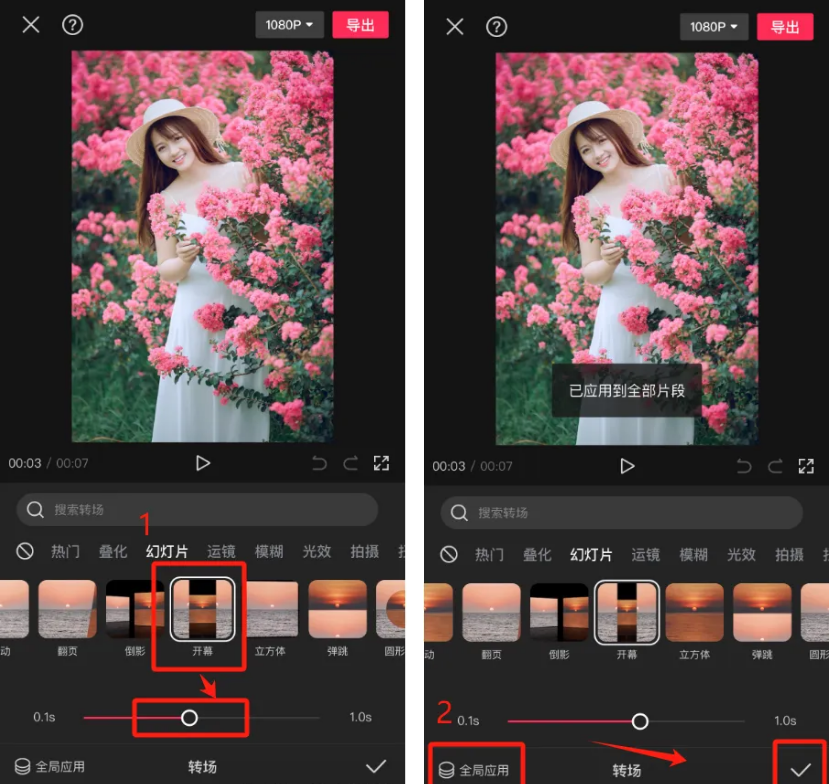
Task: Switch to 叠化 tab on left screen
Action: (x=113, y=551)
